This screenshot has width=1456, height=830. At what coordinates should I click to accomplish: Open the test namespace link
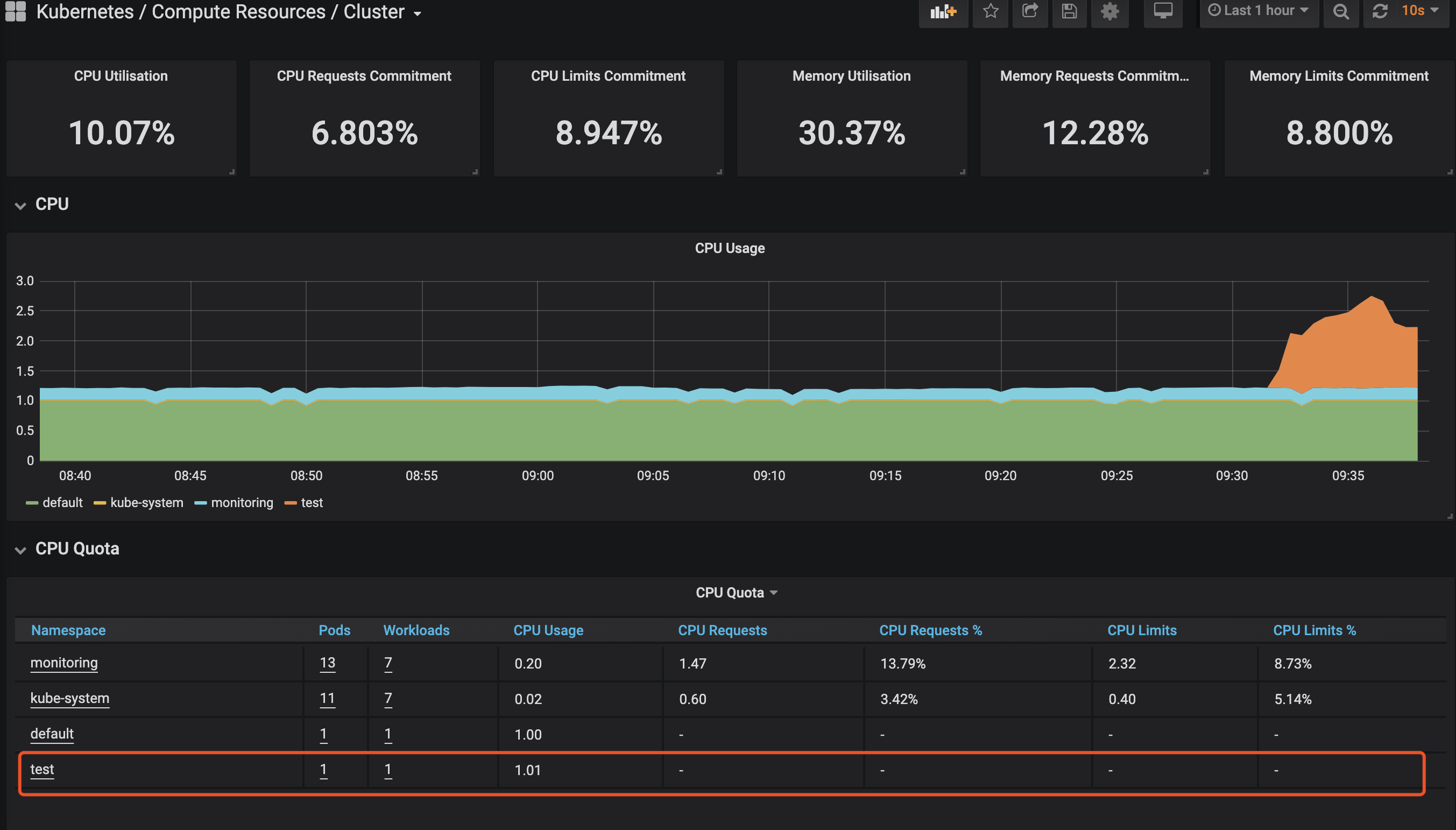(42, 770)
